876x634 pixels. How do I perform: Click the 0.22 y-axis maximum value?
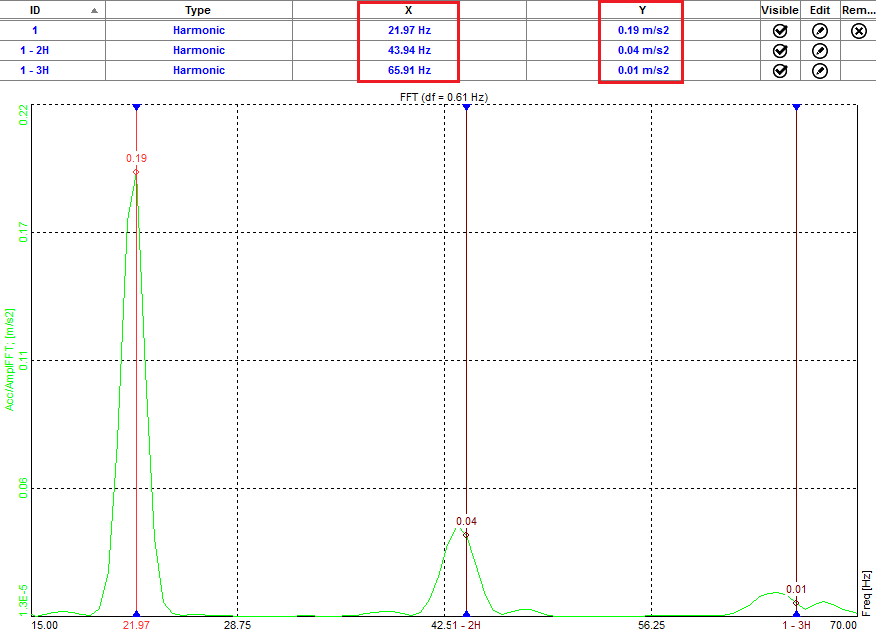23,115
